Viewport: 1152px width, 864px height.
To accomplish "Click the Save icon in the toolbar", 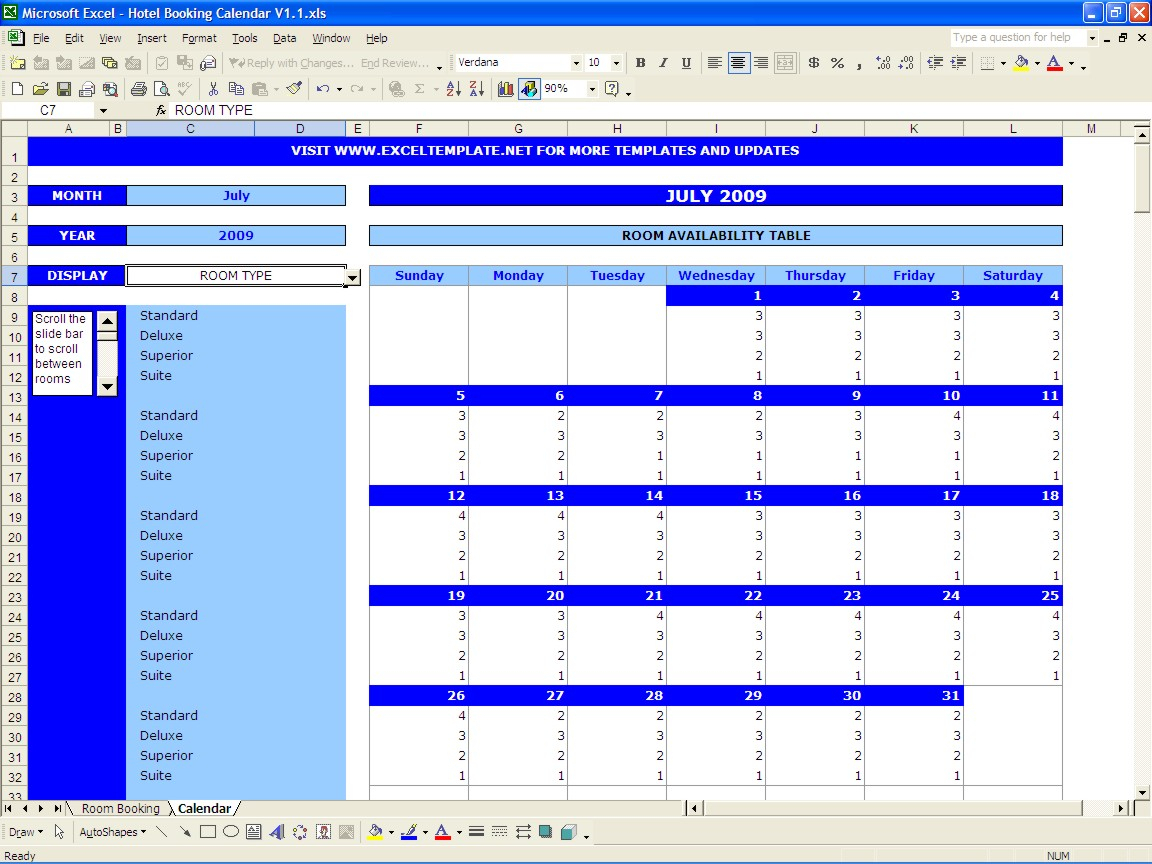I will pyautogui.click(x=63, y=89).
